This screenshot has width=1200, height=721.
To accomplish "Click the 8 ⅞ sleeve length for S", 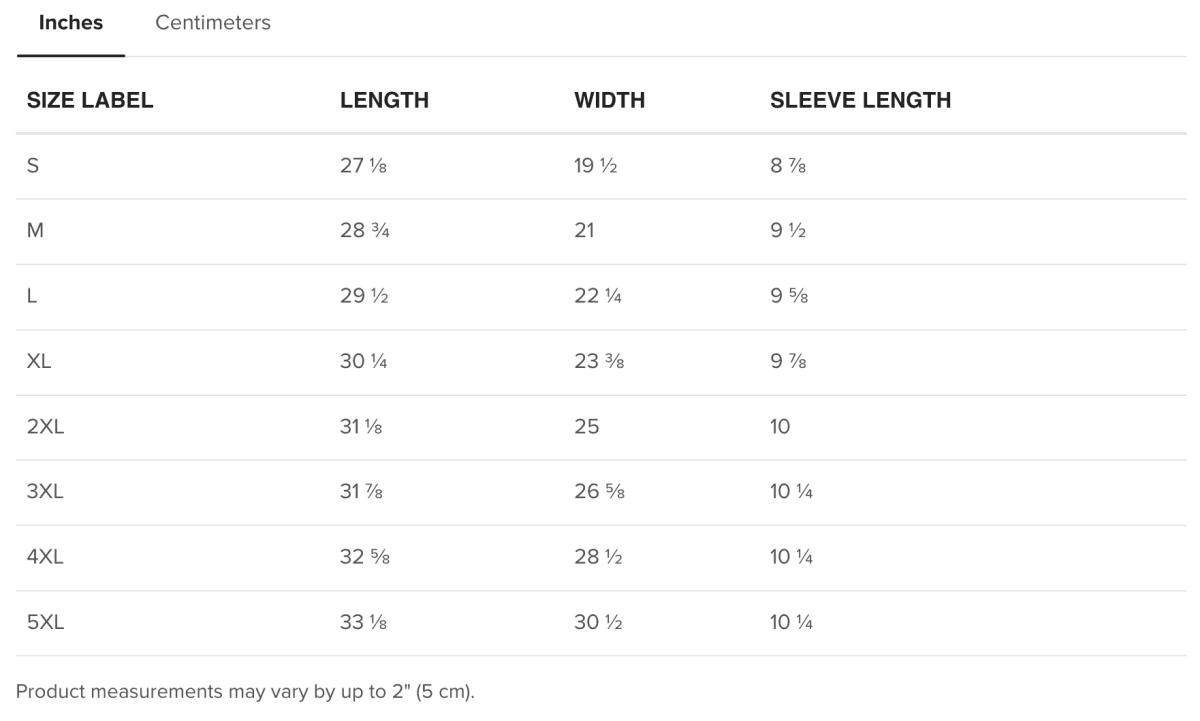I will click(x=788, y=166).
